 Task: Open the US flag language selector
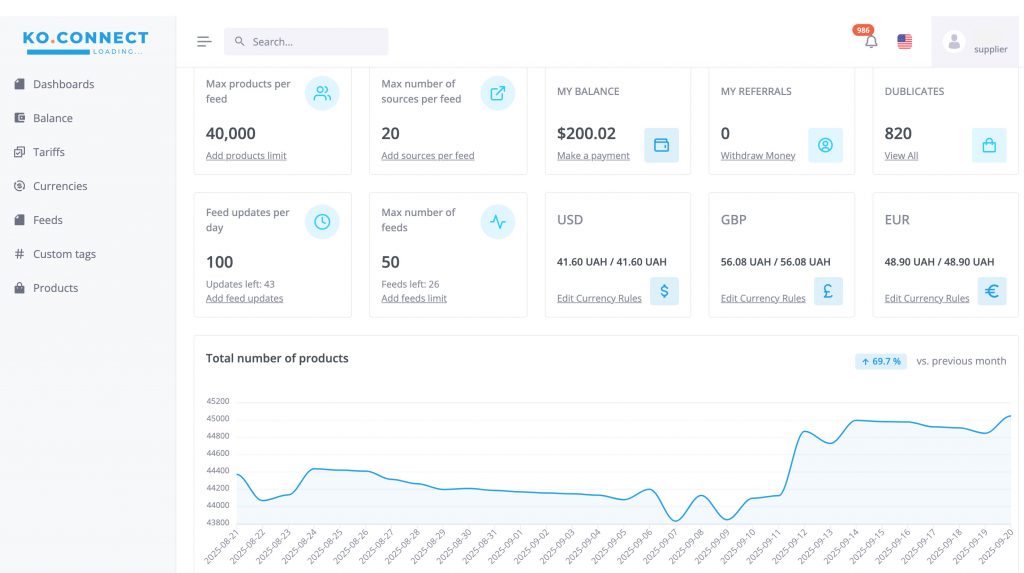pos(904,42)
